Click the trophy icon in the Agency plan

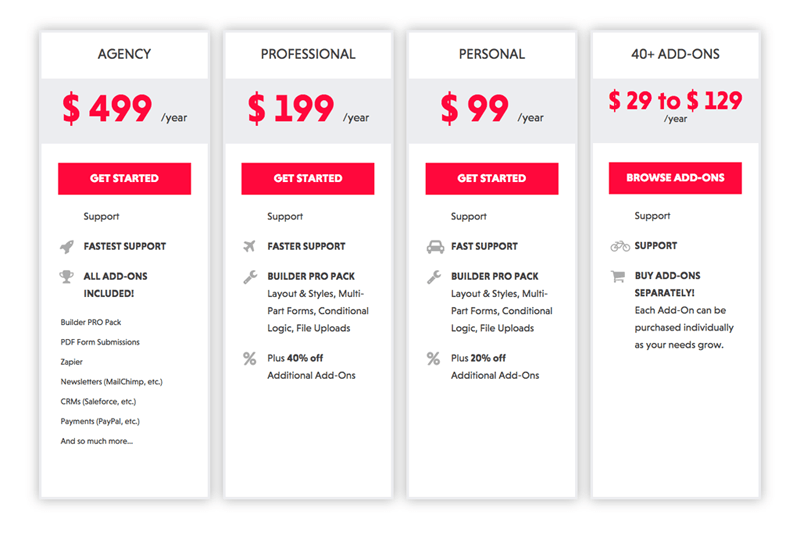click(x=66, y=276)
